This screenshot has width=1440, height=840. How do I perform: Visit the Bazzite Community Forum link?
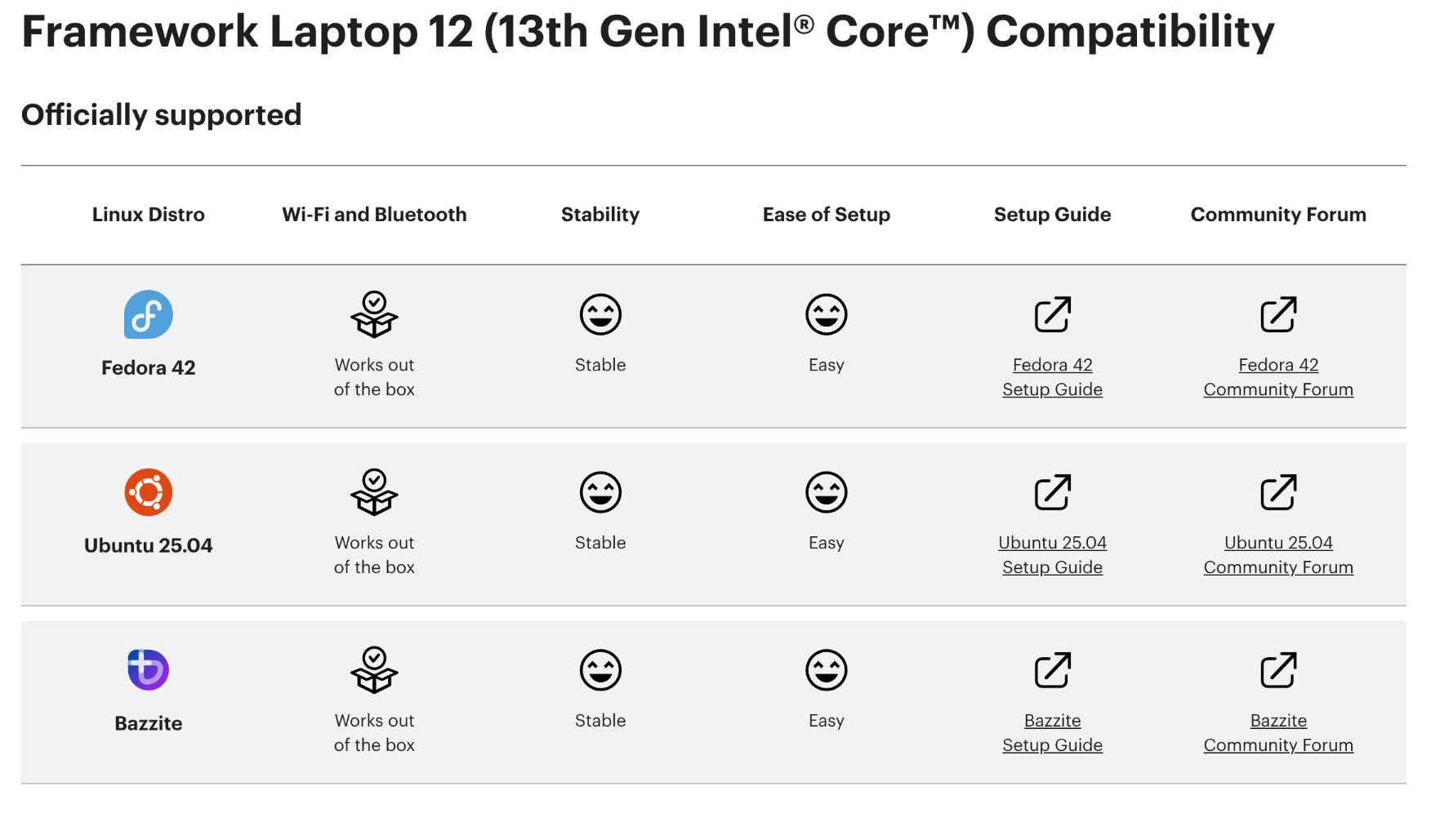(x=1278, y=733)
